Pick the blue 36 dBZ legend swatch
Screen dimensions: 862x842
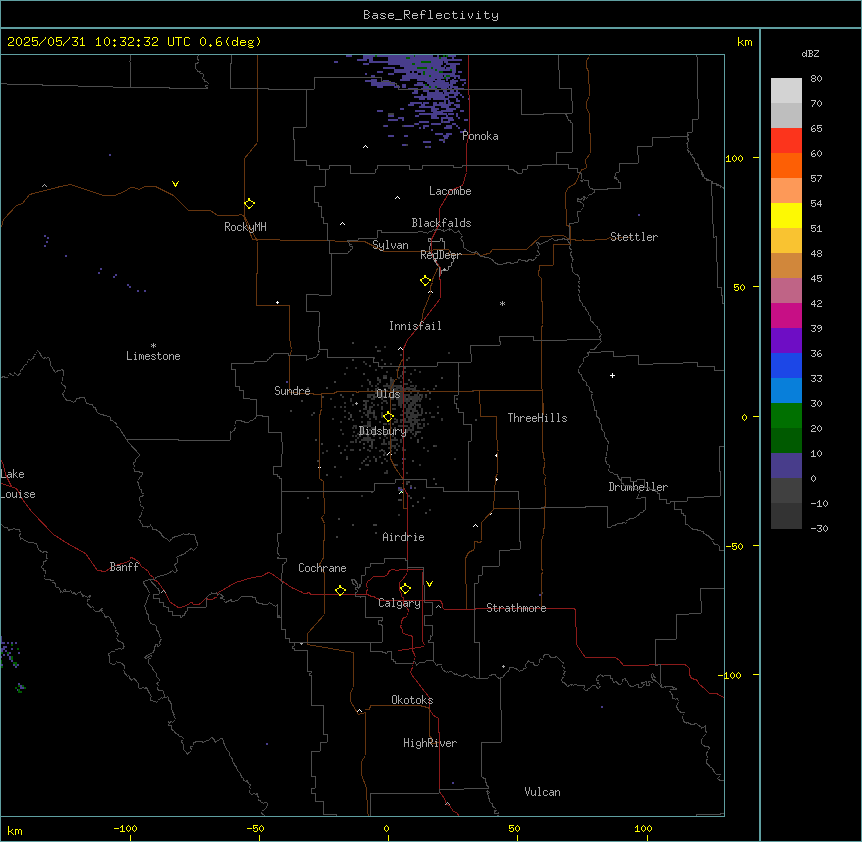click(786, 365)
